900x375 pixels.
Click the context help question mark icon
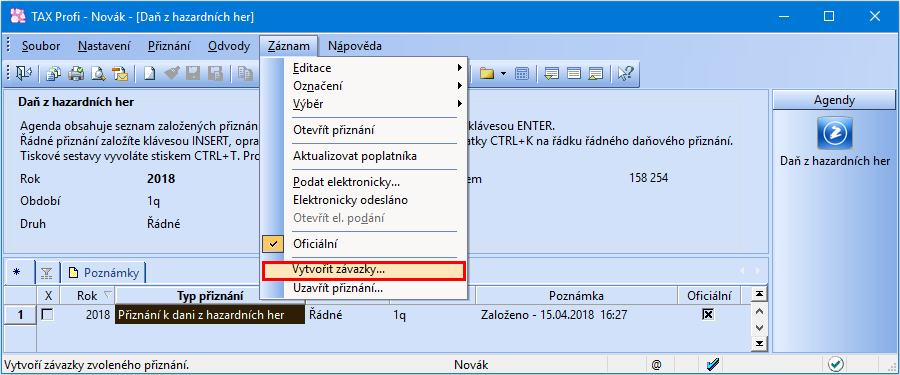(x=625, y=74)
